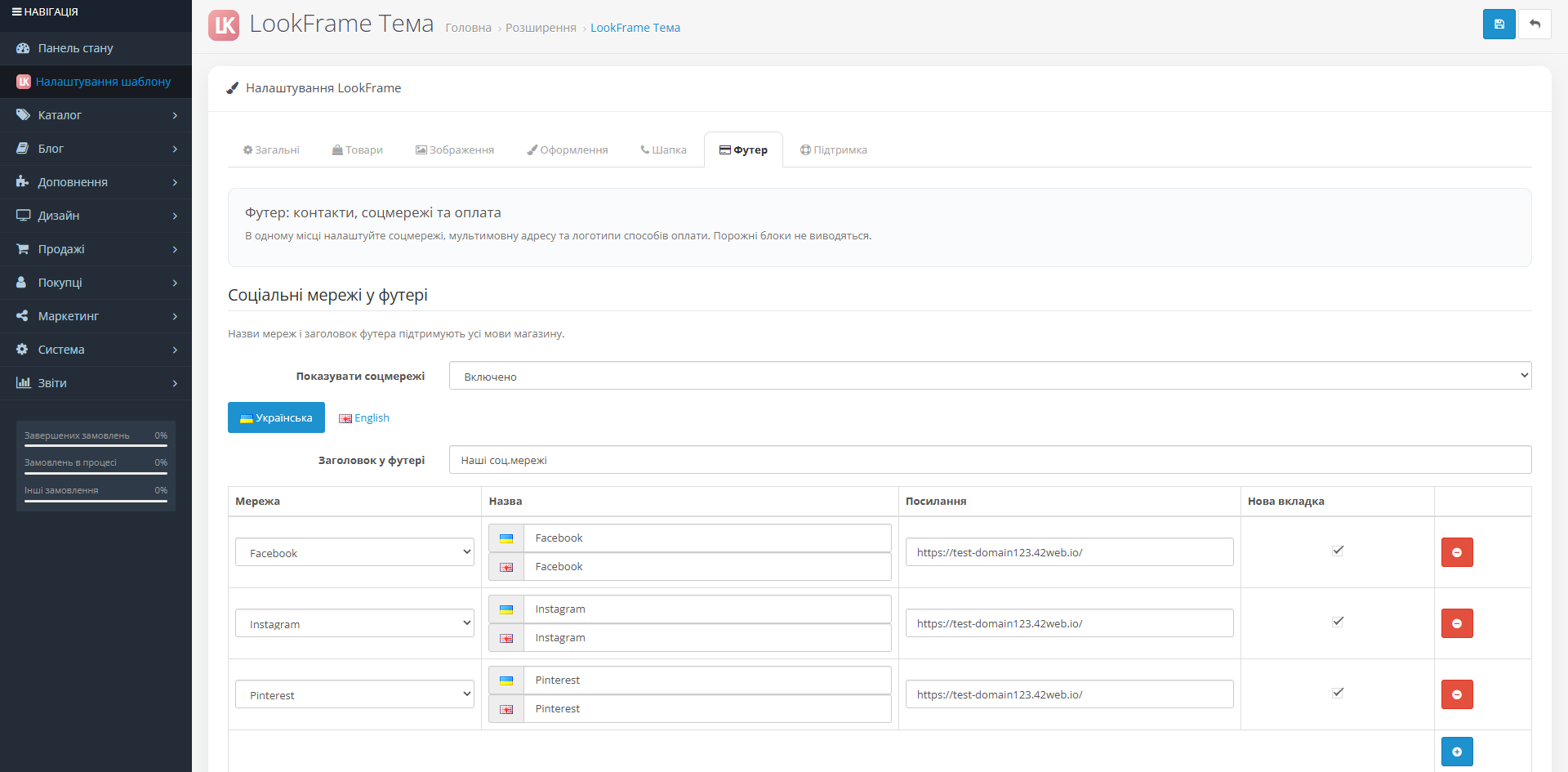Click the Маркетинг share icon in sidebar
The height and width of the screenshot is (772, 1568).
[23, 316]
